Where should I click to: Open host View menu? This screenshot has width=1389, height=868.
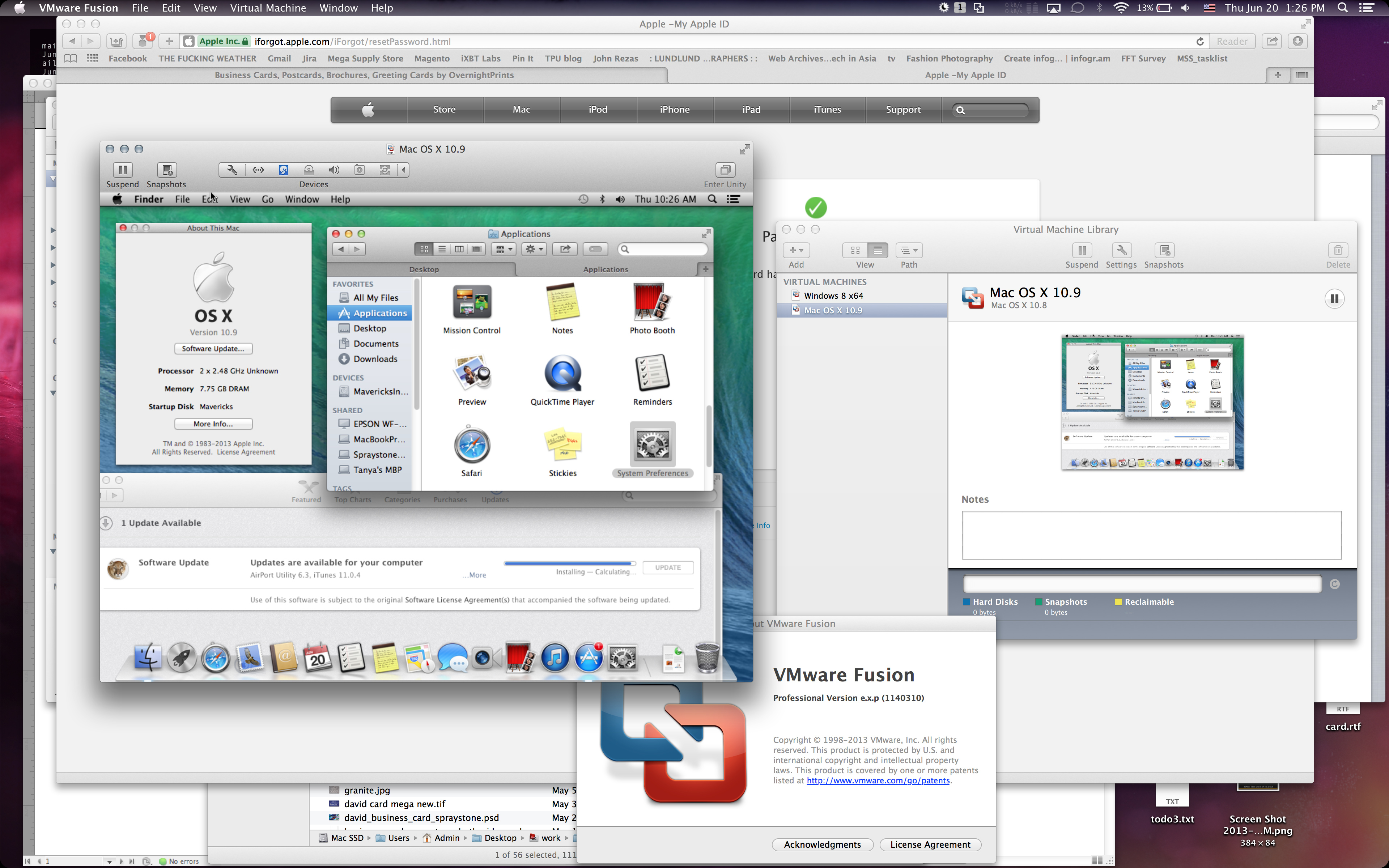205,8
